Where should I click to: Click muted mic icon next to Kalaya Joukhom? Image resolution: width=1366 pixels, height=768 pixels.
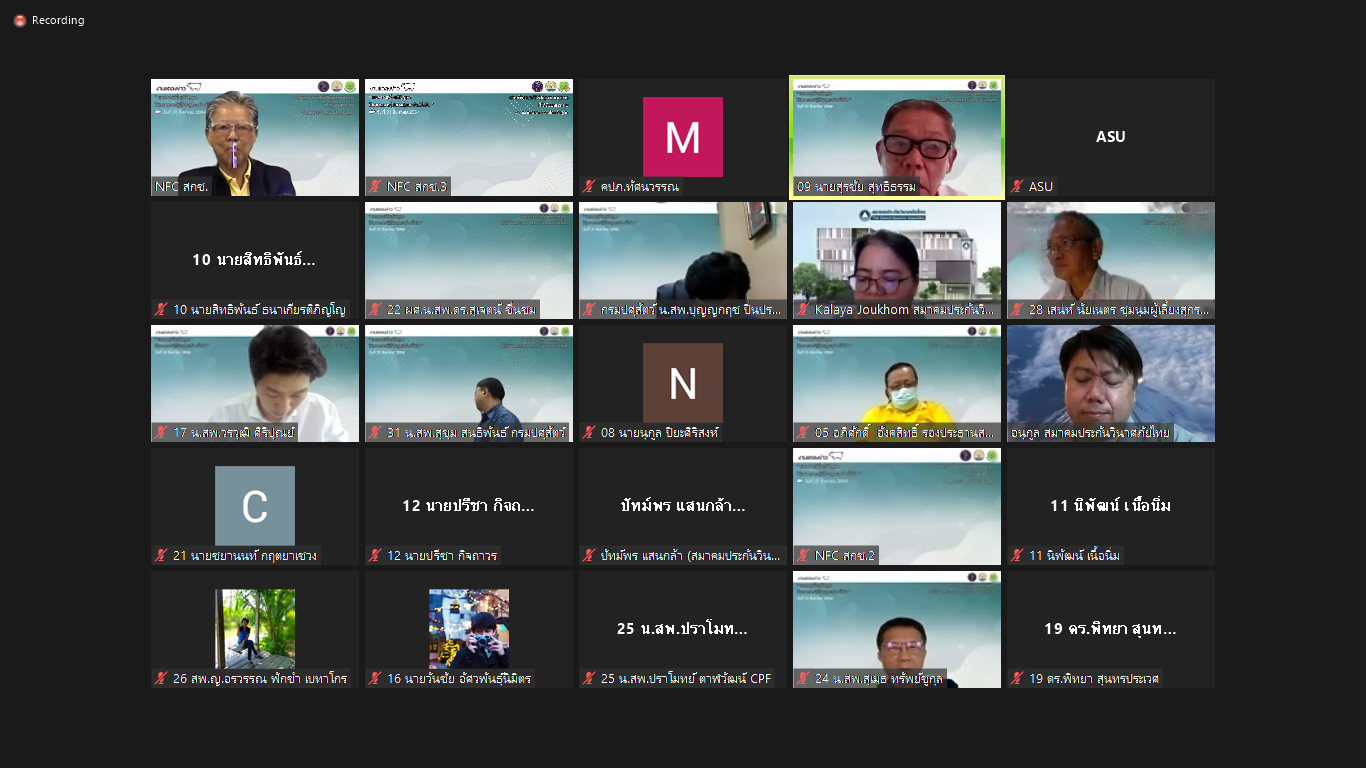coord(804,309)
